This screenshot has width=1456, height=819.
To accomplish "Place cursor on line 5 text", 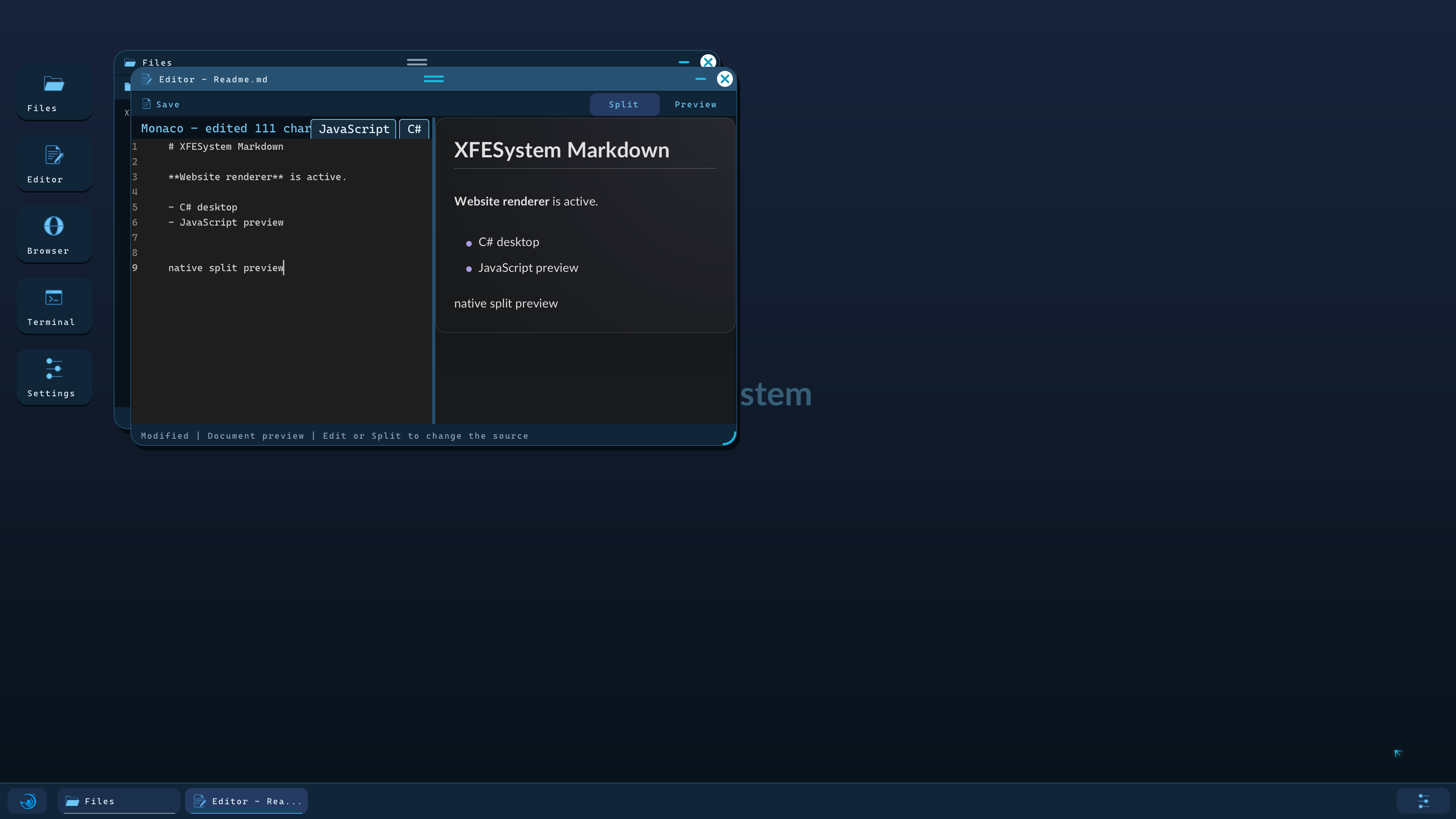I will [204, 207].
